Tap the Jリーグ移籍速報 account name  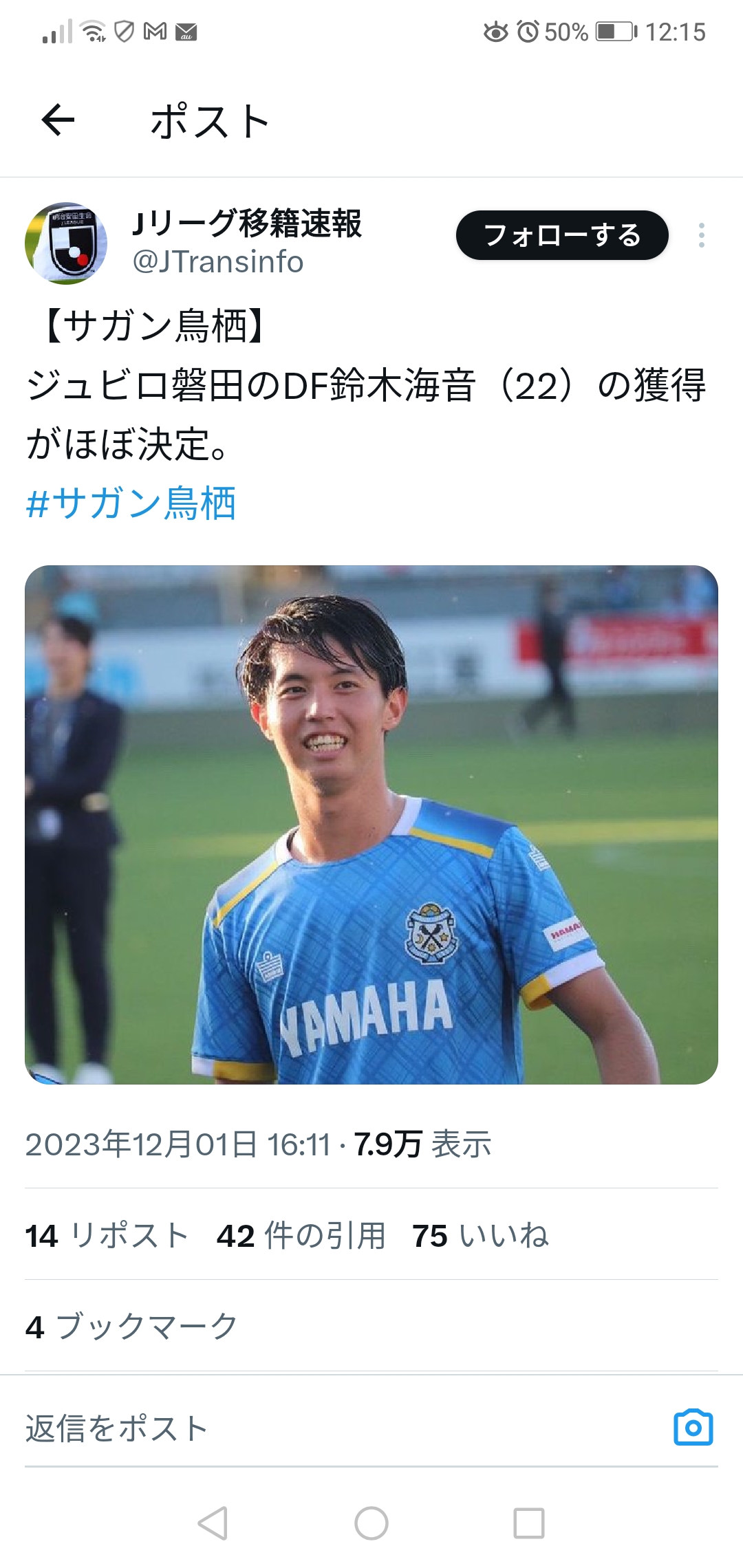click(x=247, y=224)
